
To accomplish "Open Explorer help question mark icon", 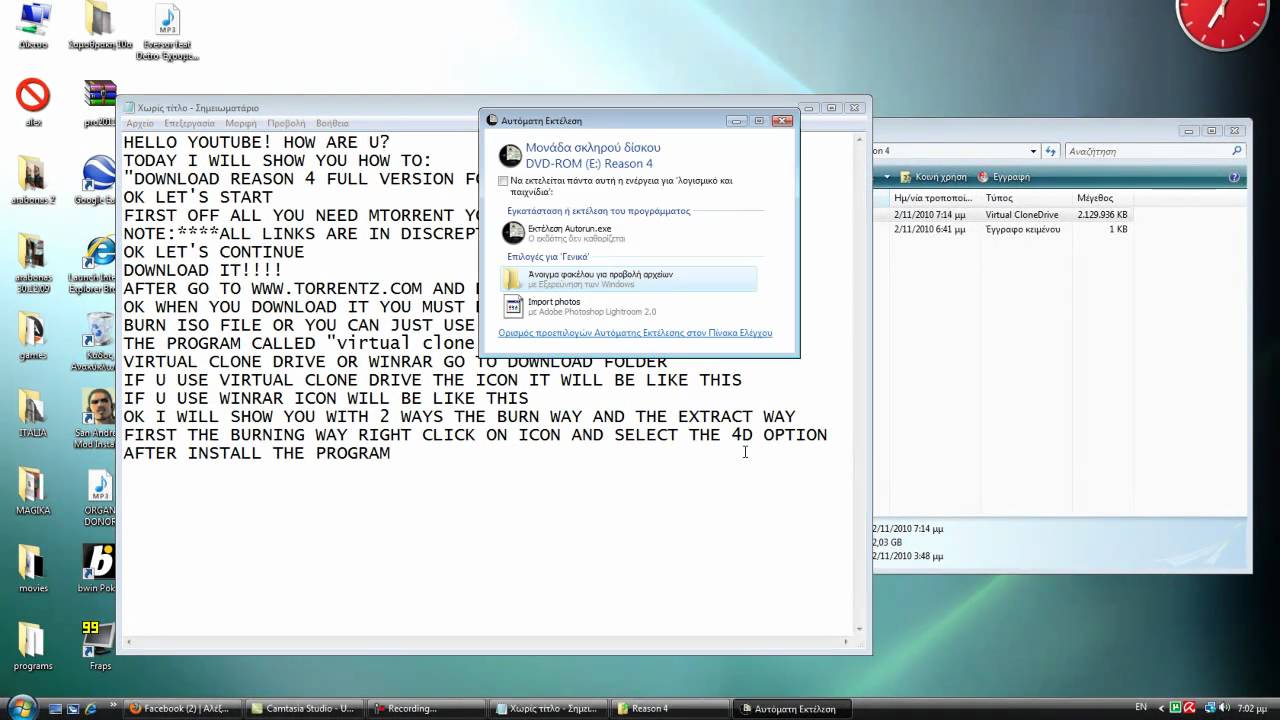I will (x=1233, y=177).
